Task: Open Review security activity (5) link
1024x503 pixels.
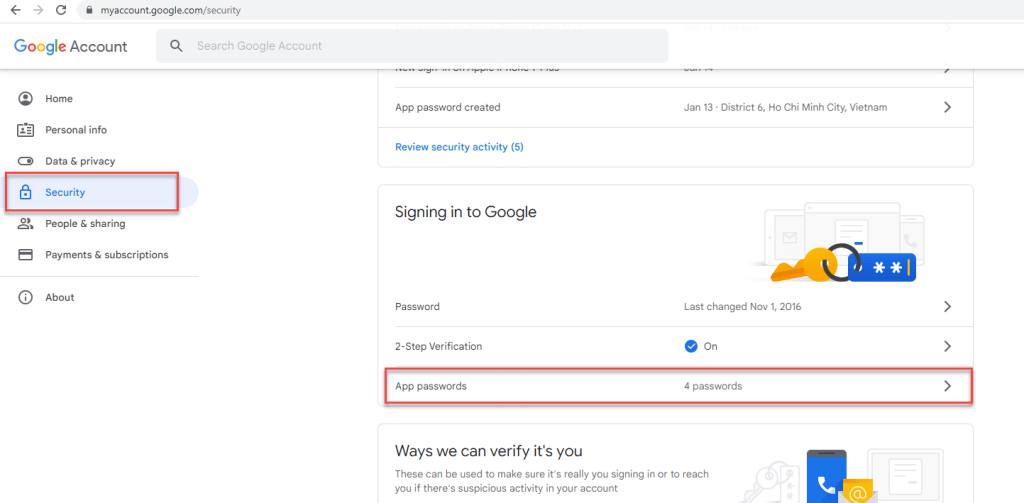Action: (x=459, y=147)
